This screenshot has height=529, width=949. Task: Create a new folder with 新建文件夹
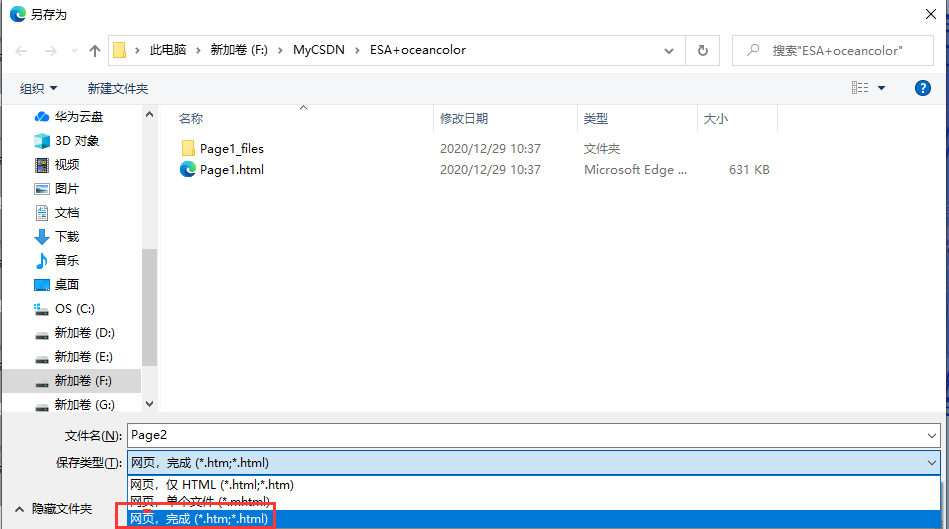click(117, 88)
